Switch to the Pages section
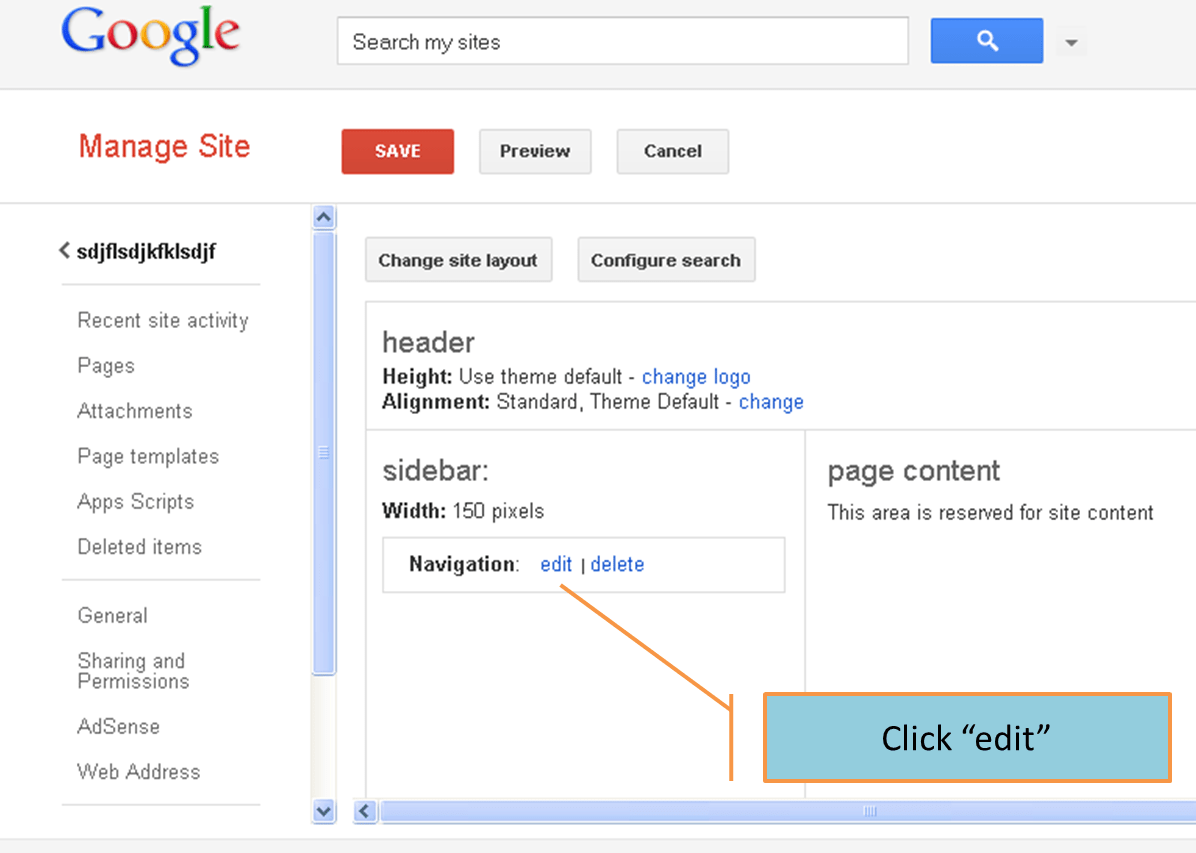Image resolution: width=1196 pixels, height=853 pixels. click(x=105, y=366)
